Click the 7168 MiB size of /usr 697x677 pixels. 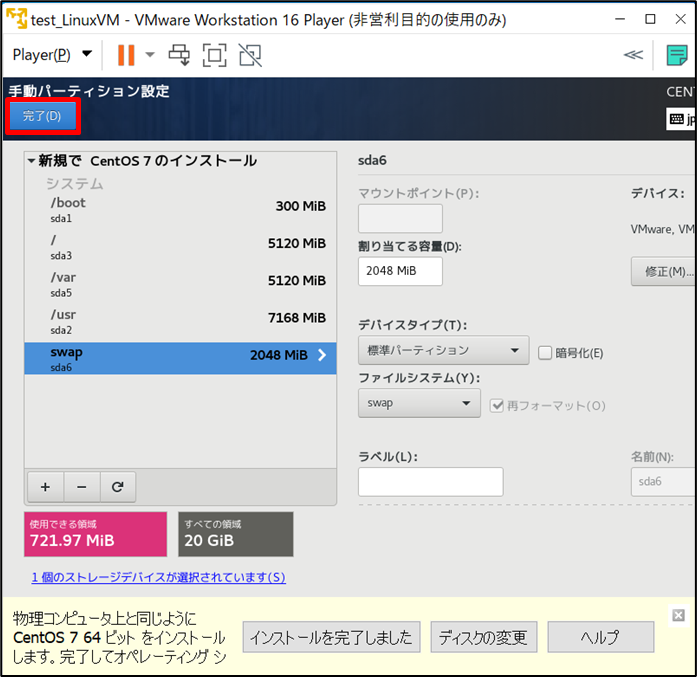[x=296, y=318]
